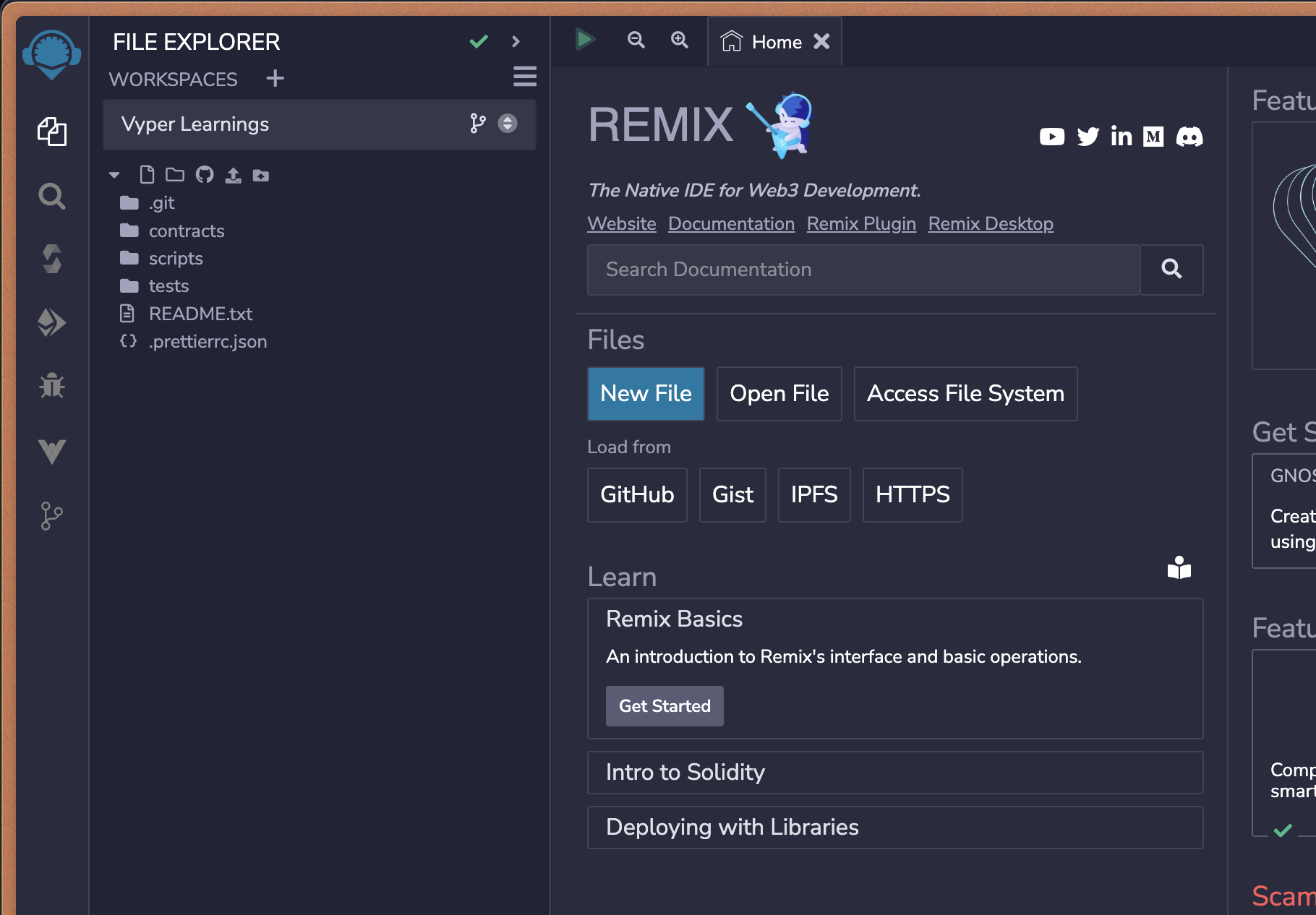Click upload file icon in explorer toolbar

click(x=233, y=175)
